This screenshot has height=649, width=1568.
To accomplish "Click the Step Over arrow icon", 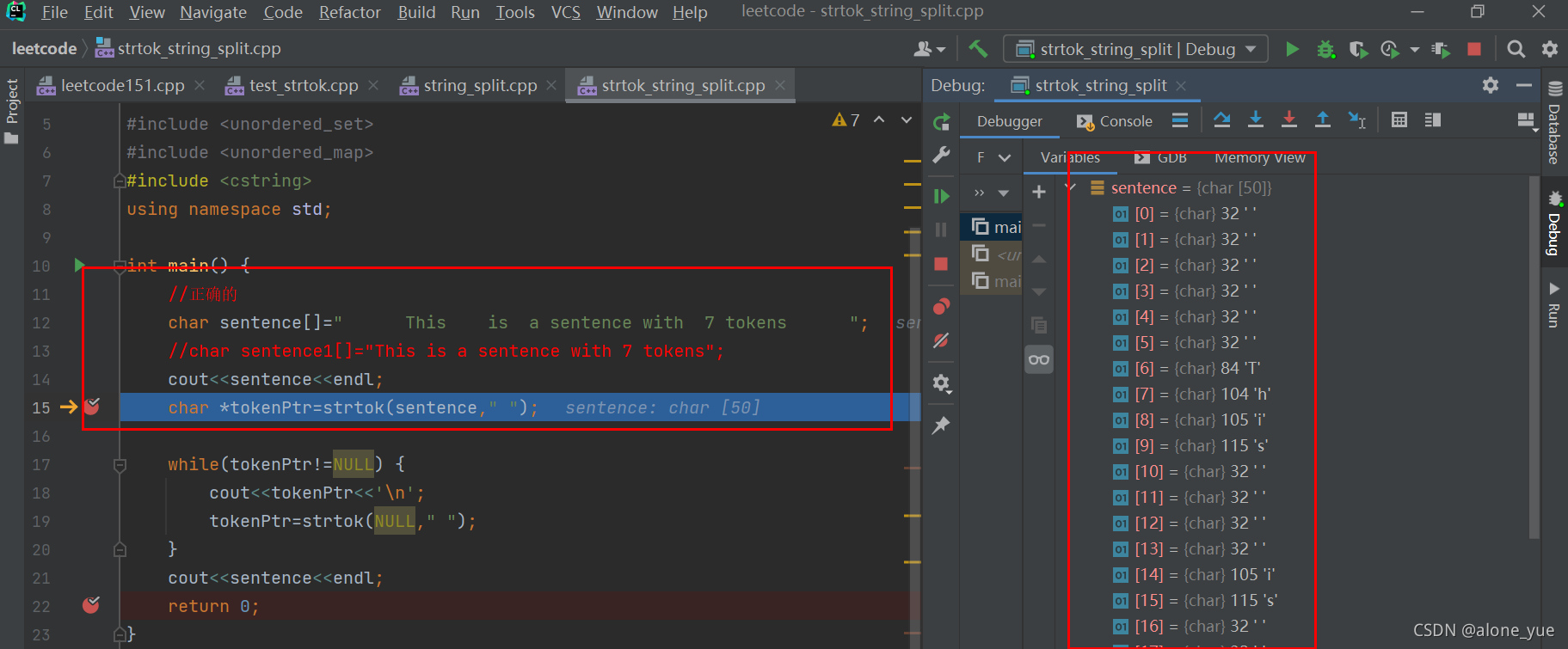I will pyautogui.click(x=1221, y=120).
